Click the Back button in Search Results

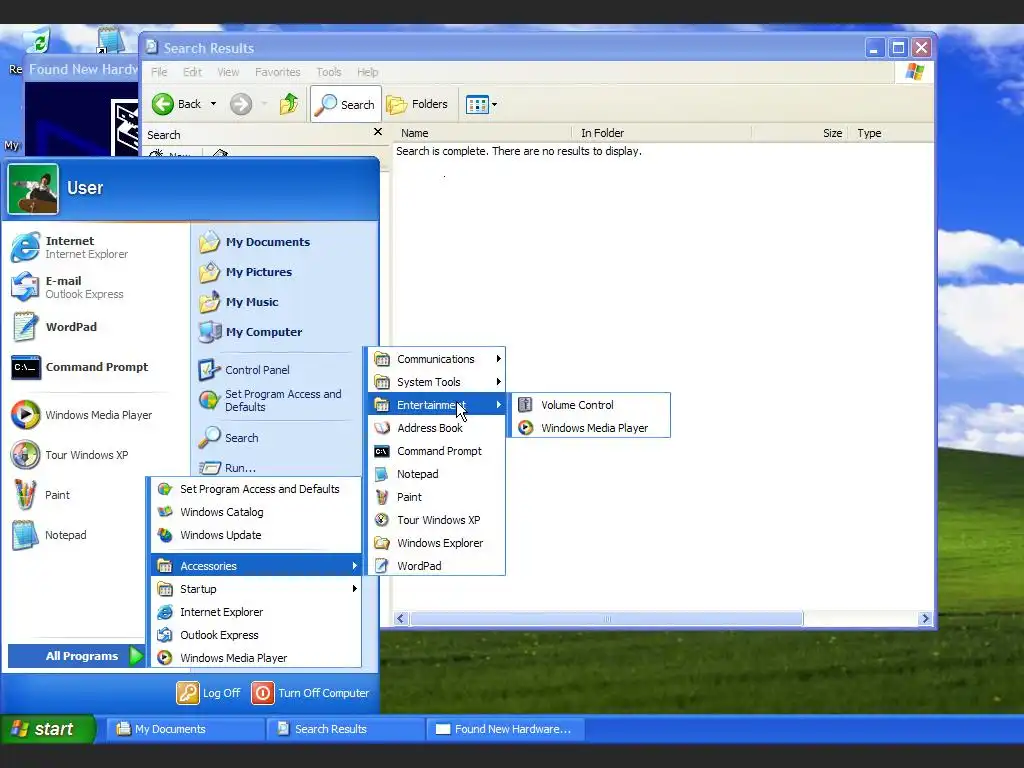[x=178, y=104]
